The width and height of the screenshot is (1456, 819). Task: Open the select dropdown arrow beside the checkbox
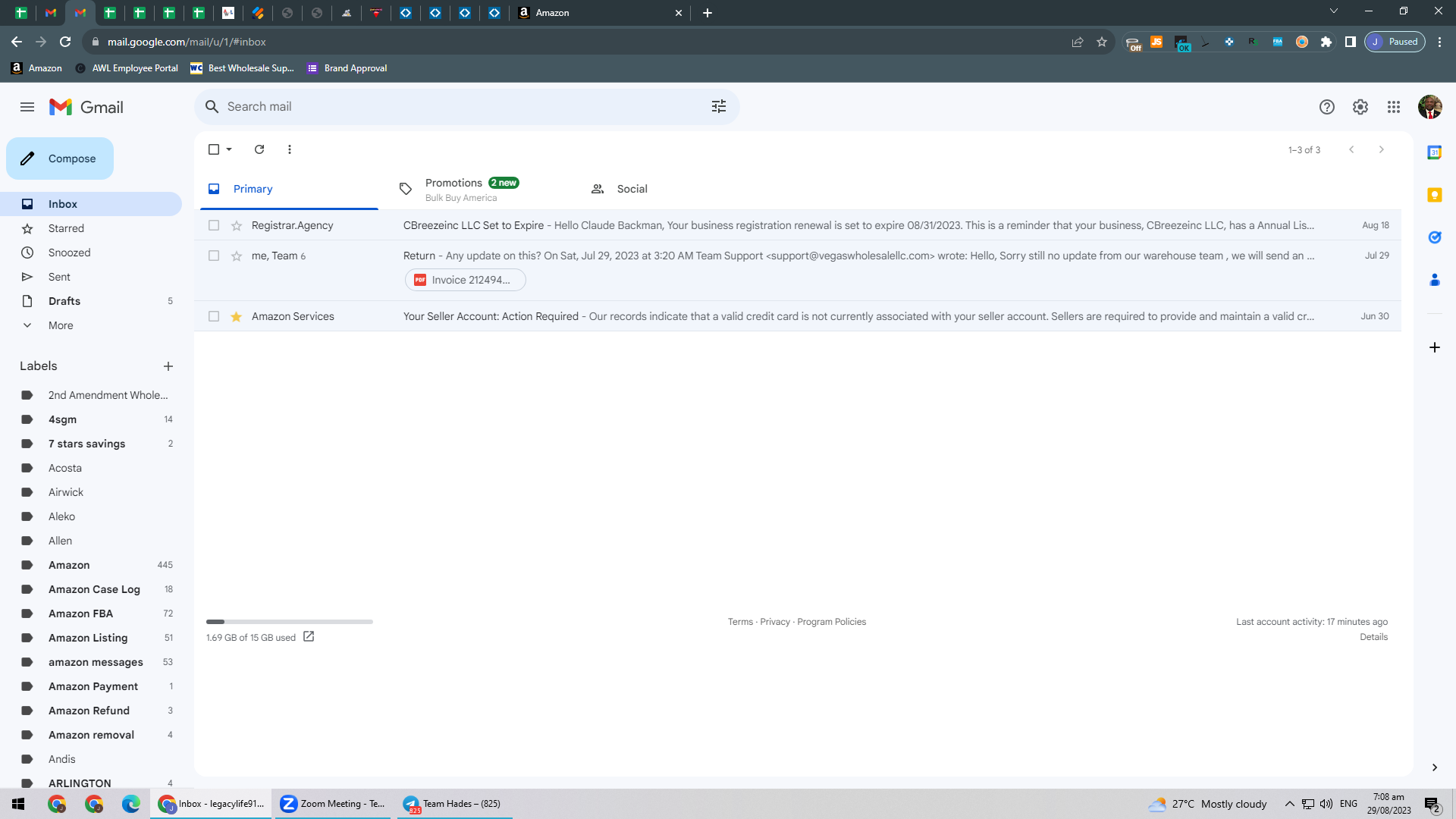(x=229, y=149)
